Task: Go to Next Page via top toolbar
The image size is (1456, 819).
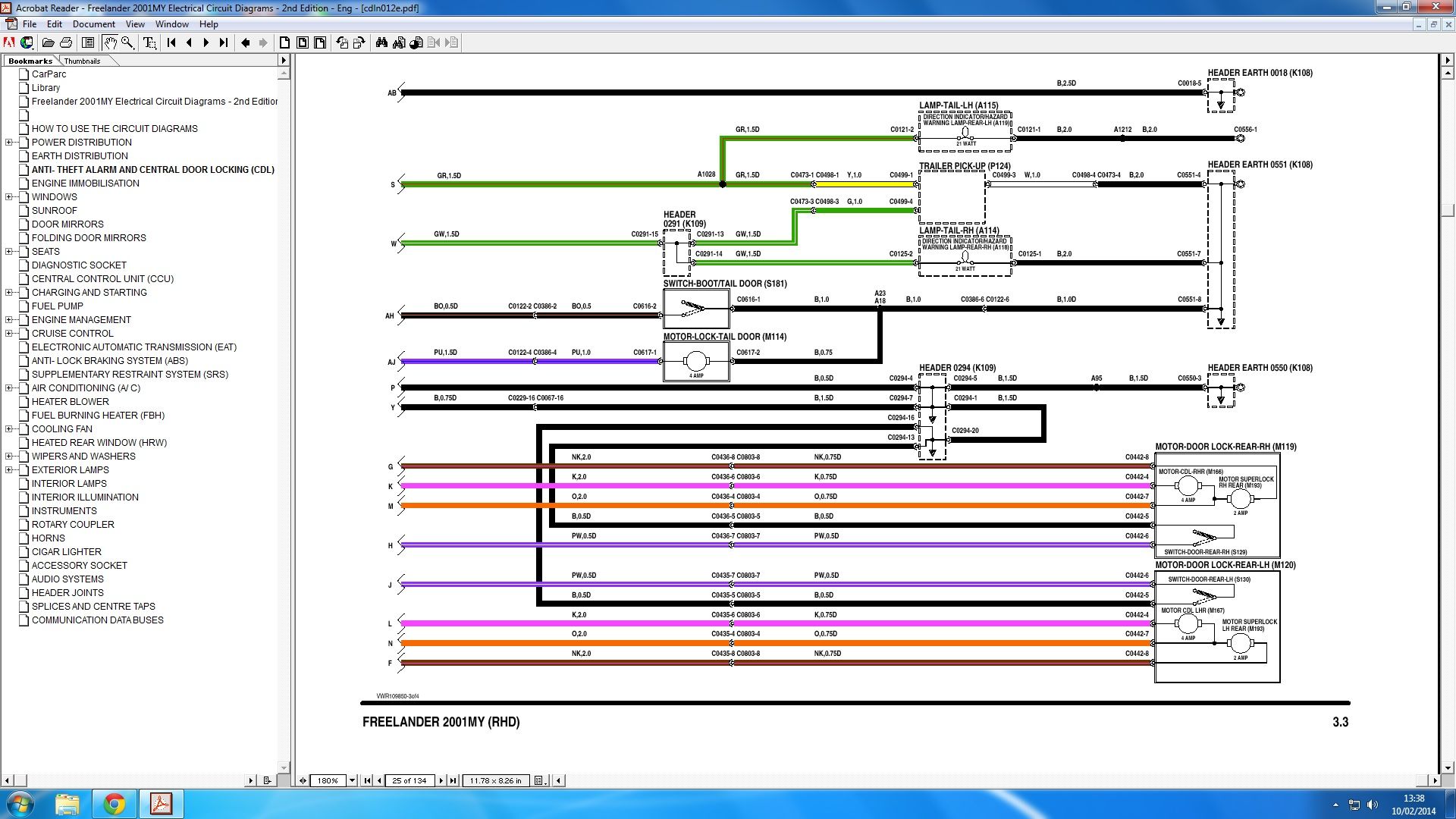Action: click(x=206, y=42)
